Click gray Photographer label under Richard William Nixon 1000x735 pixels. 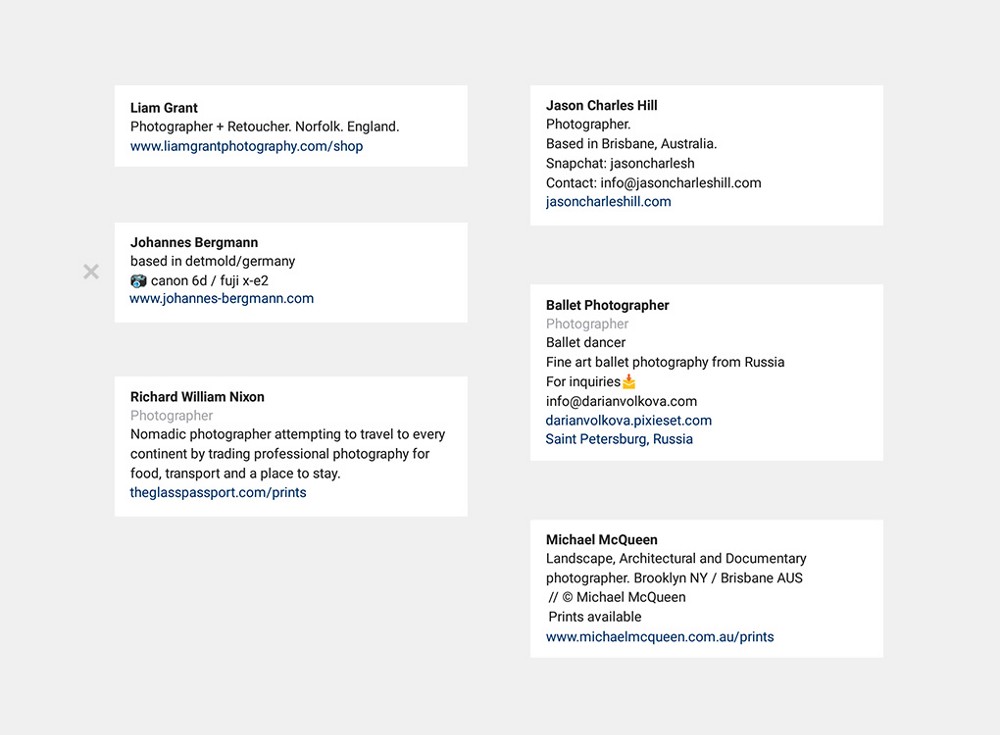point(172,415)
